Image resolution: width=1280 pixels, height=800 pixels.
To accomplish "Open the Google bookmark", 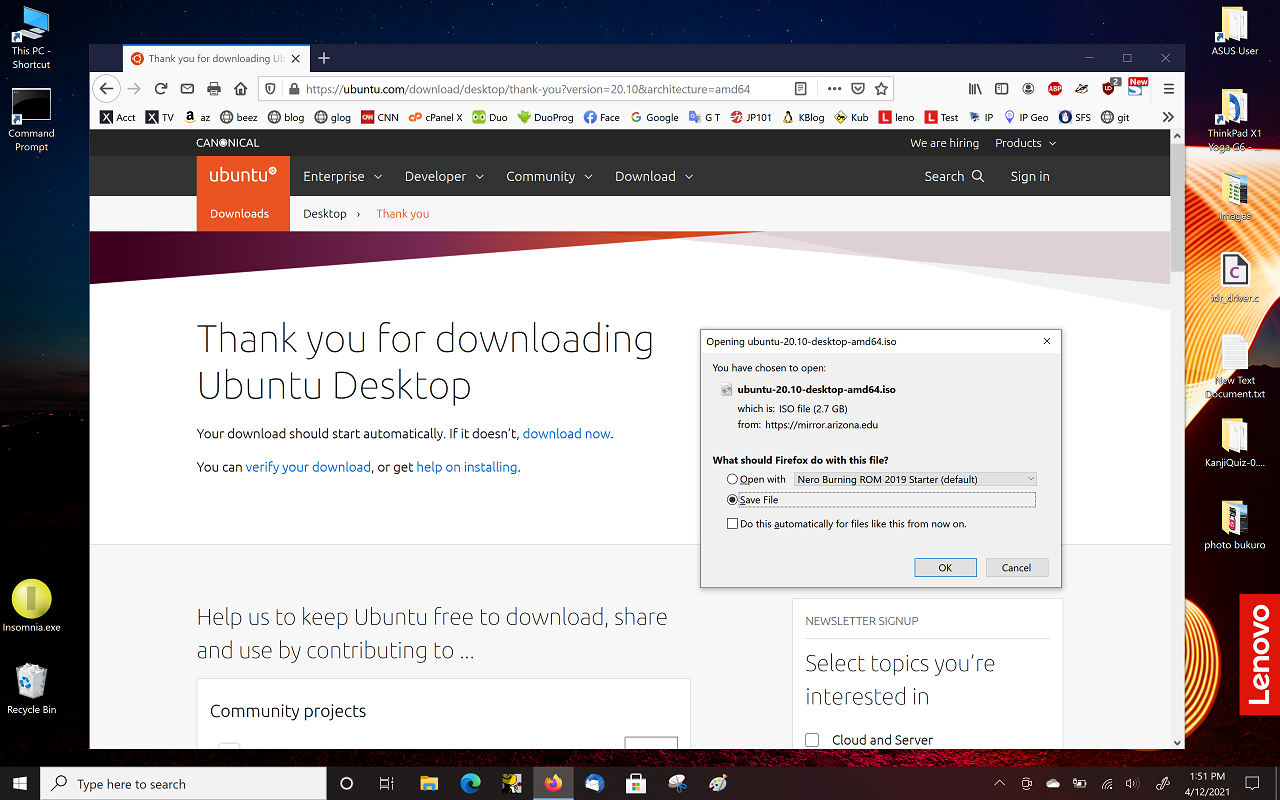I will pos(655,117).
